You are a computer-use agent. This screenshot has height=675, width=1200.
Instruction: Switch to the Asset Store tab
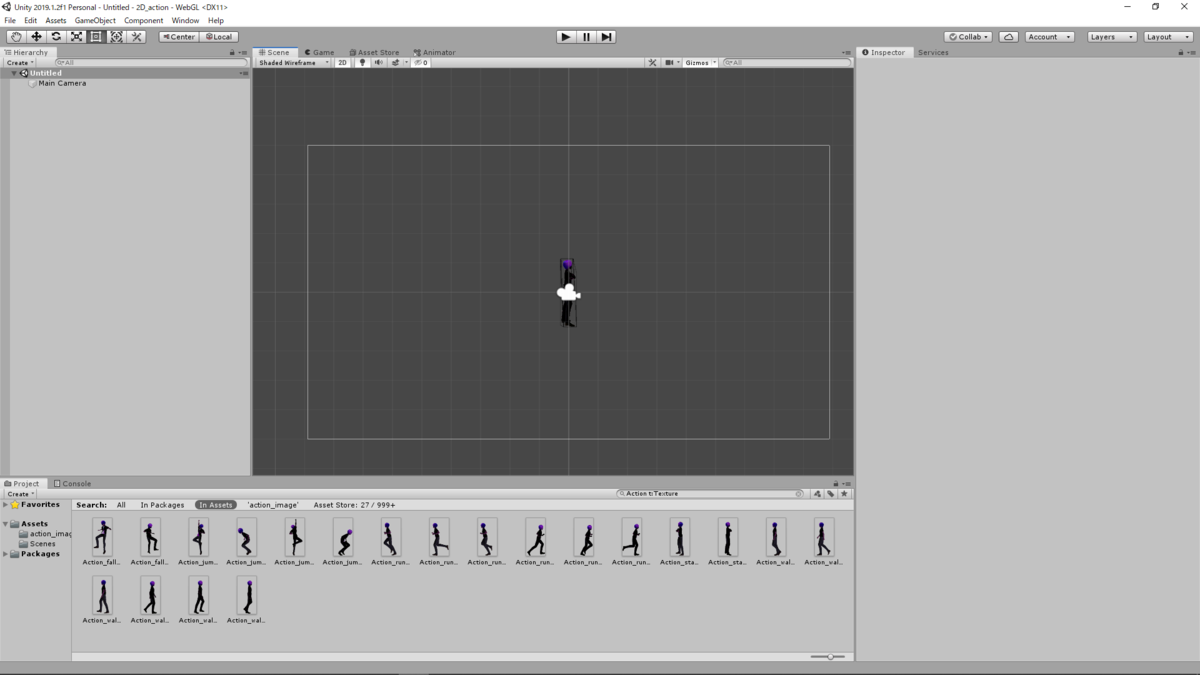tap(374, 53)
